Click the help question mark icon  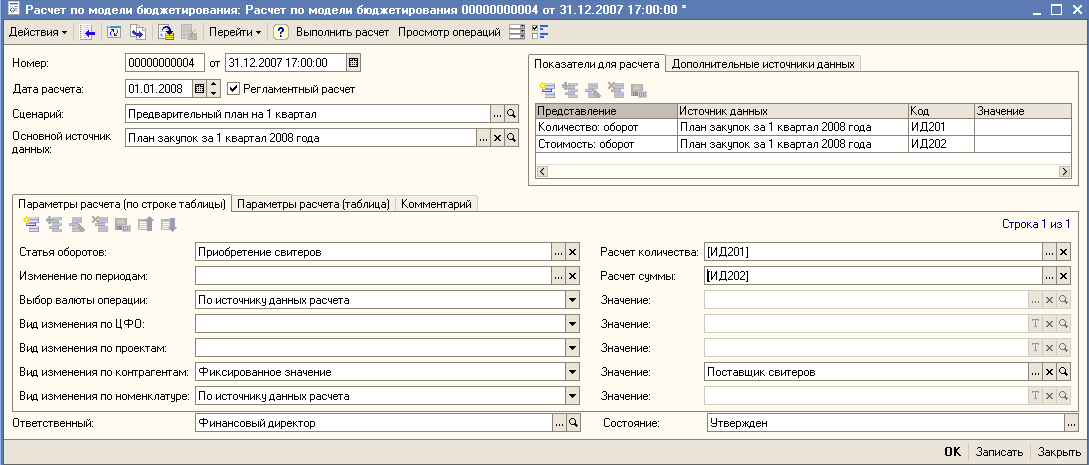click(x=281, y=32)
